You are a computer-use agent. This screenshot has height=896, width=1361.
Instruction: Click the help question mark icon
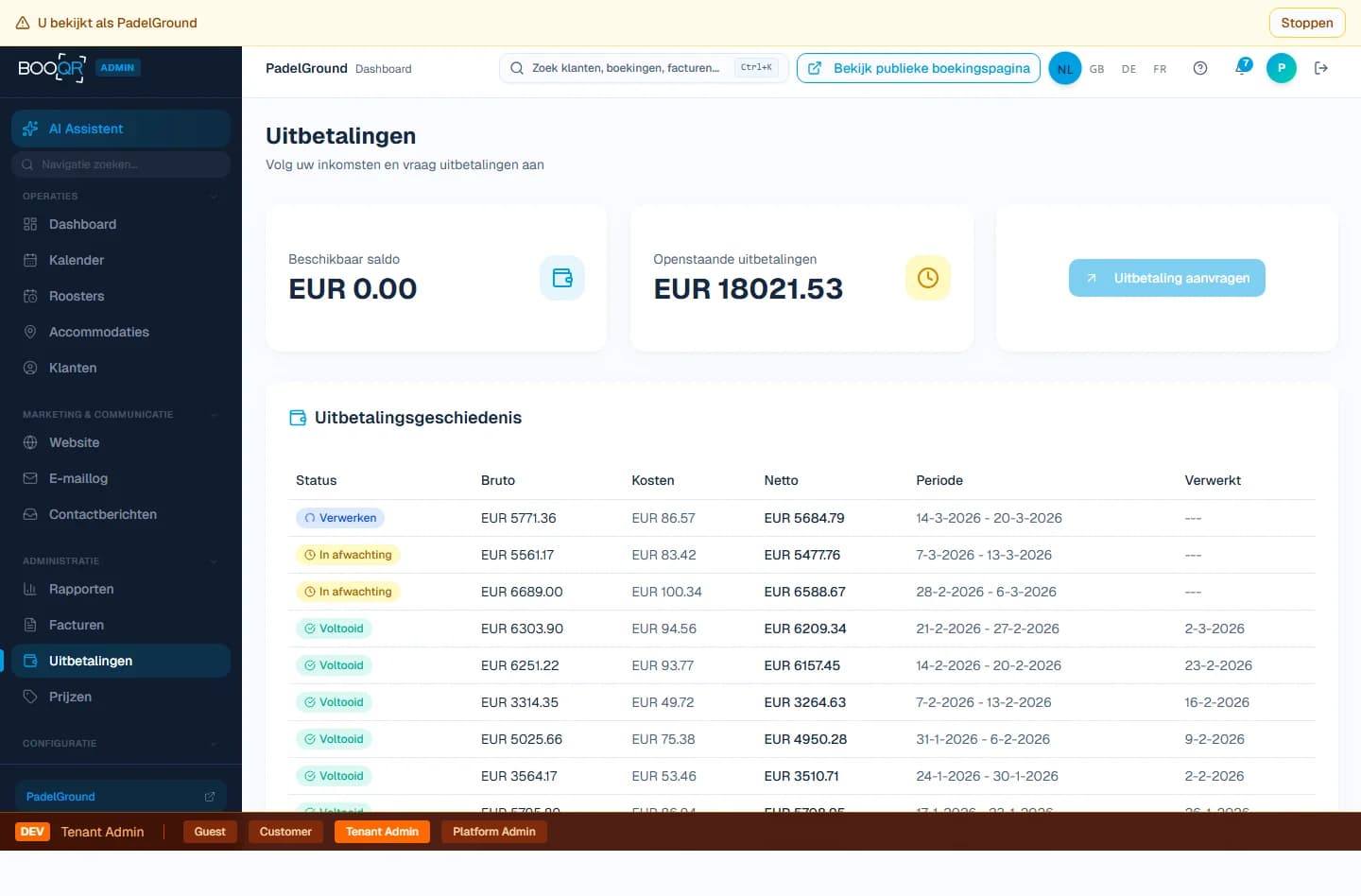[x=1200, y=68]
